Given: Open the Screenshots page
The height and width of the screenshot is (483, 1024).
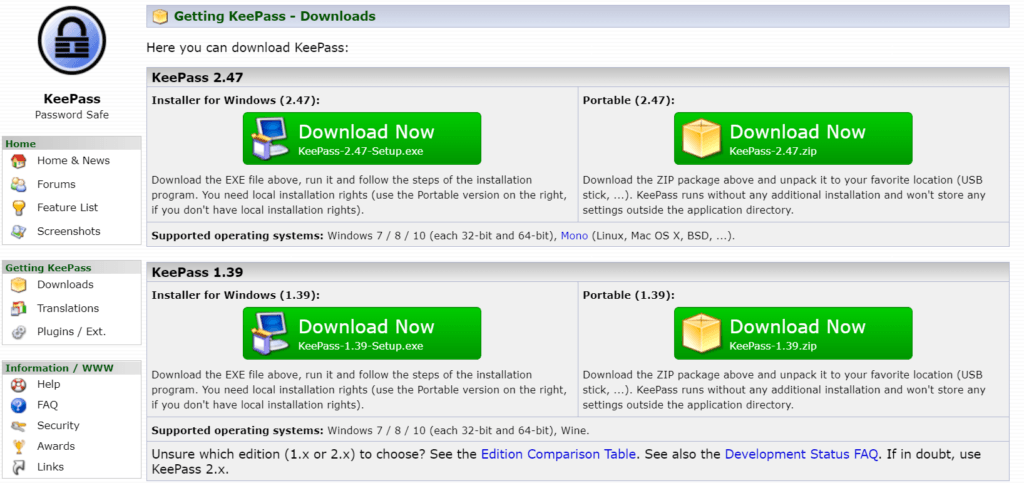Looking at the screenshot, I should (69, 231).
